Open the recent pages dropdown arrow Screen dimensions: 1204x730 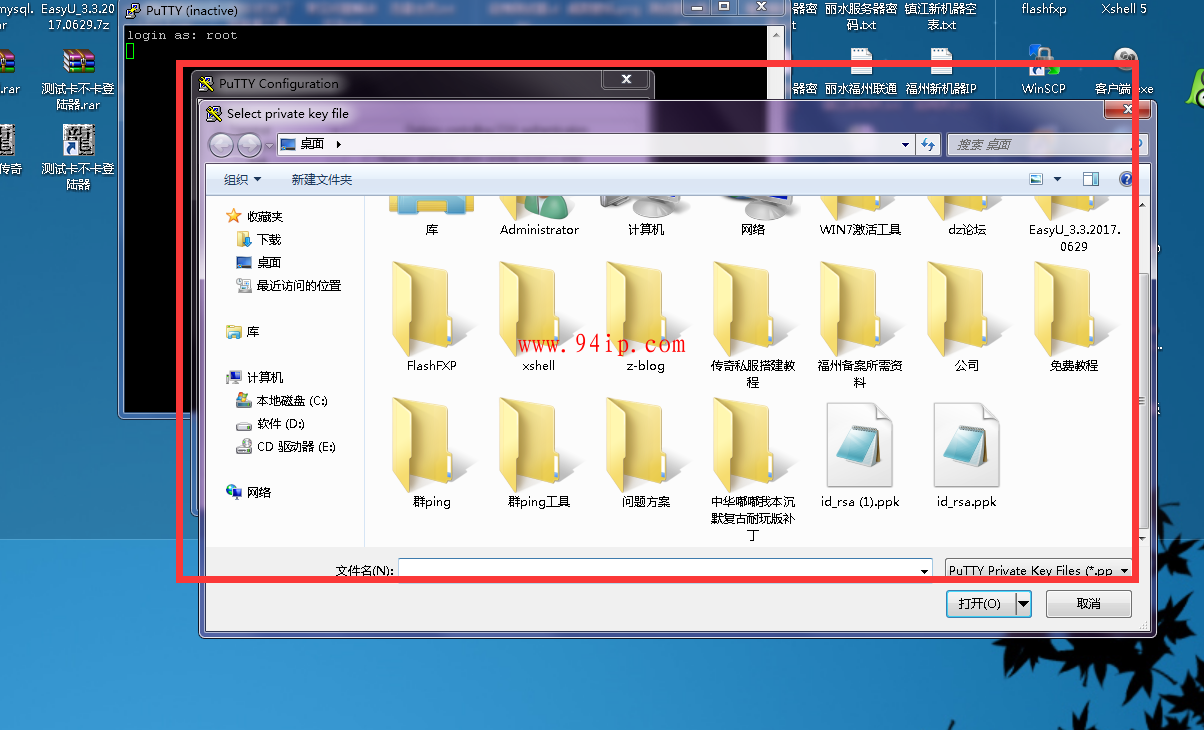(x=268, y=146)
